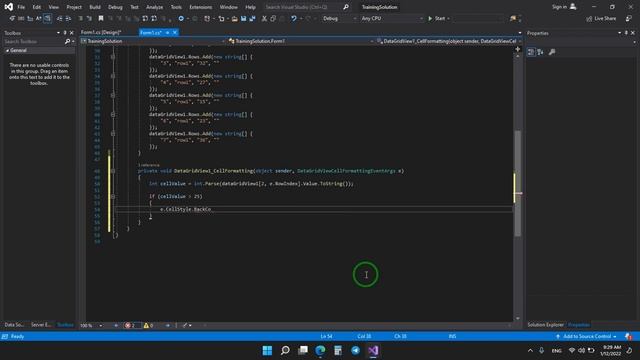Click the Start debugging button
This screenshot has width=640, height=360.
436,18
